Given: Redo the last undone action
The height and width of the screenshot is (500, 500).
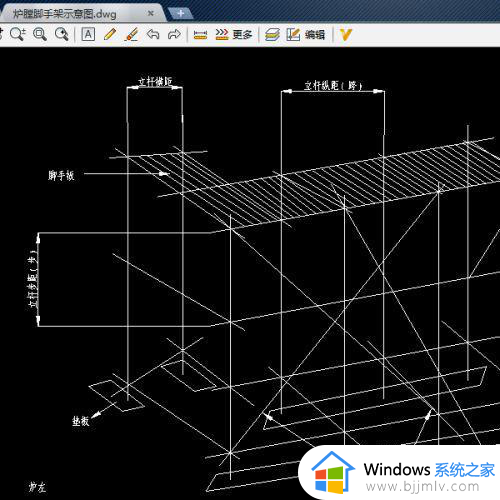Looking at the screenshot, I should pyautogui.click(x=174, y=34).
